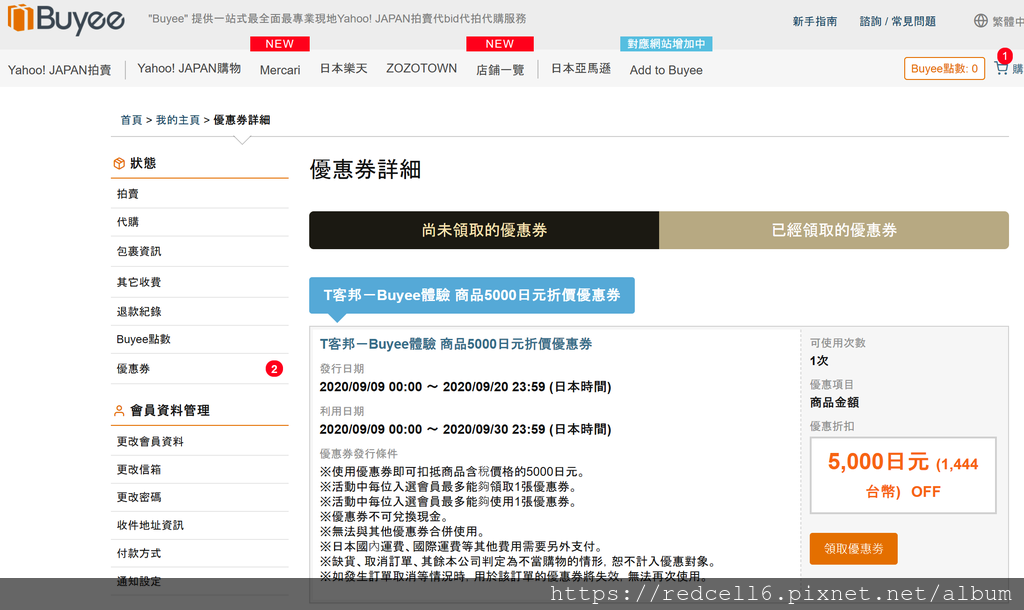Click the 1次 usage count text

click(819, 361)
